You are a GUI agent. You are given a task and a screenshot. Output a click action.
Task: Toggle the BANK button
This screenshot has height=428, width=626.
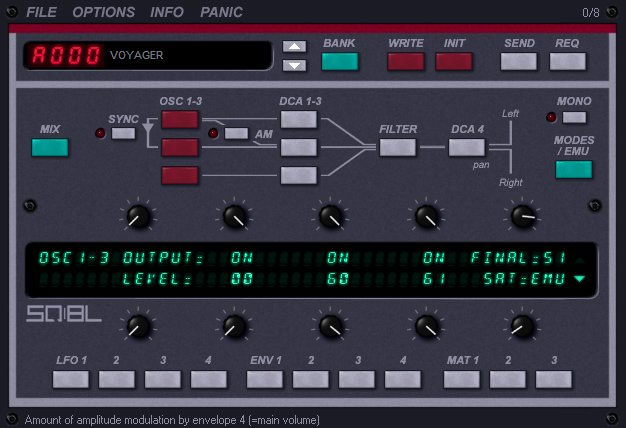coord(340,61)
